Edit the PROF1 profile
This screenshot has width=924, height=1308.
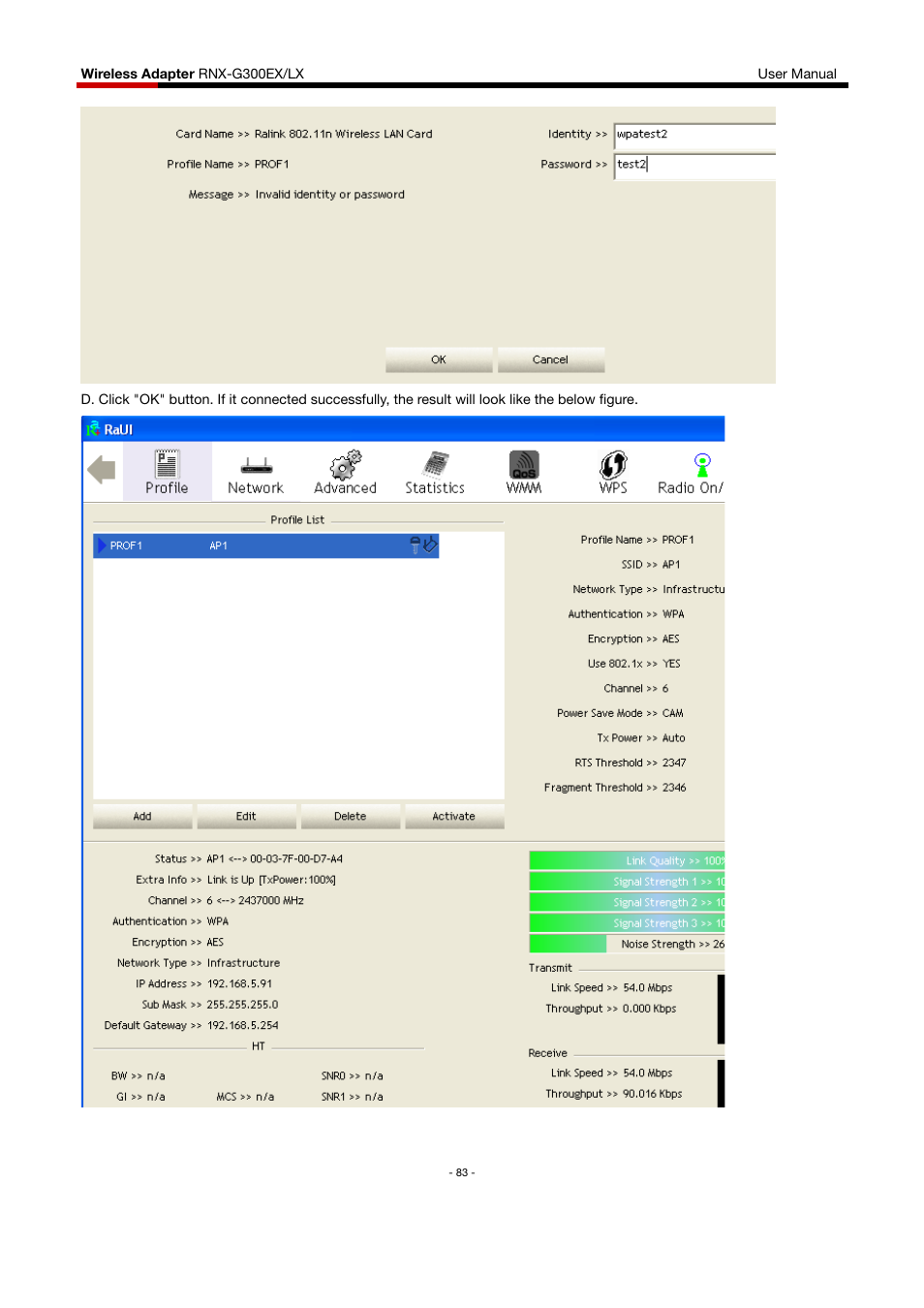click(245, 816)
